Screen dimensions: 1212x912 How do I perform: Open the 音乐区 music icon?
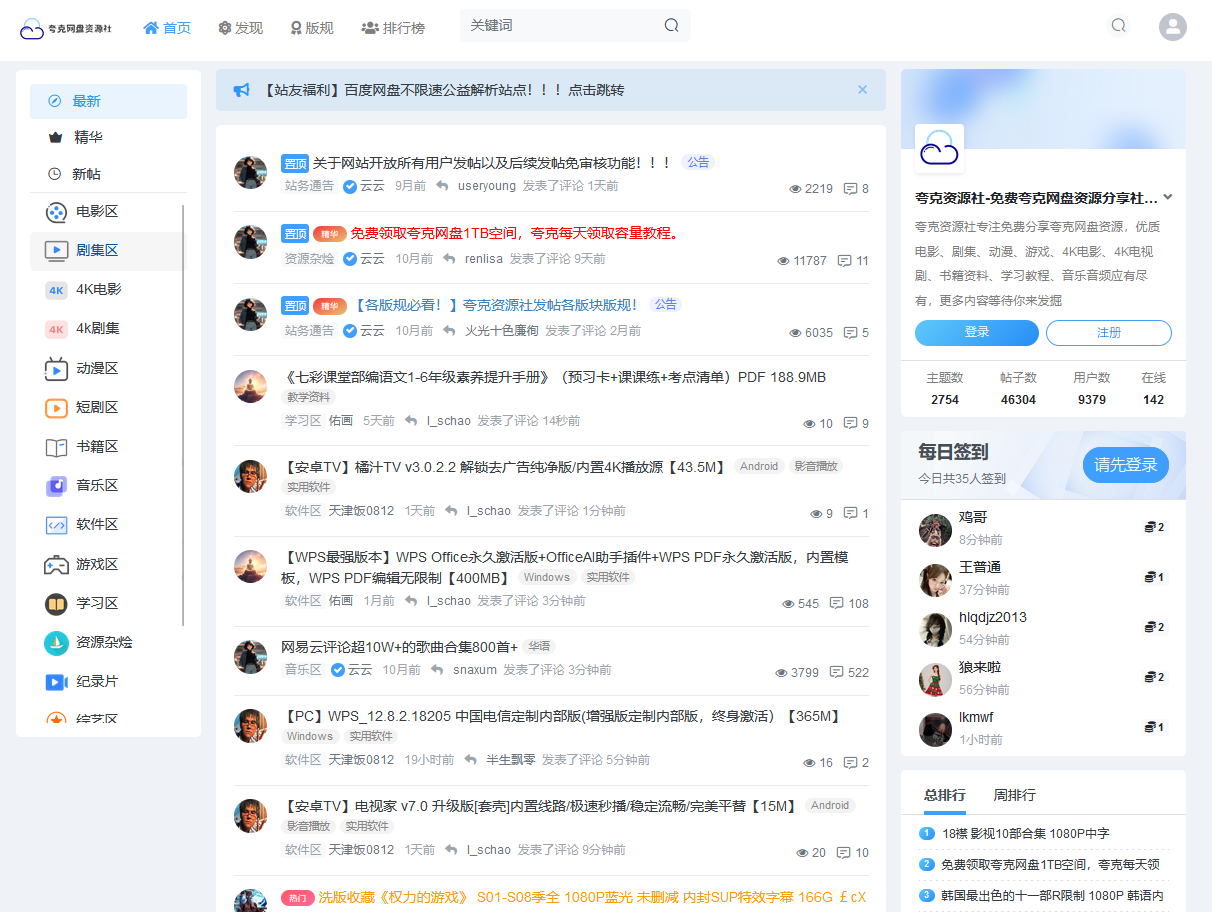coord(56,486)
